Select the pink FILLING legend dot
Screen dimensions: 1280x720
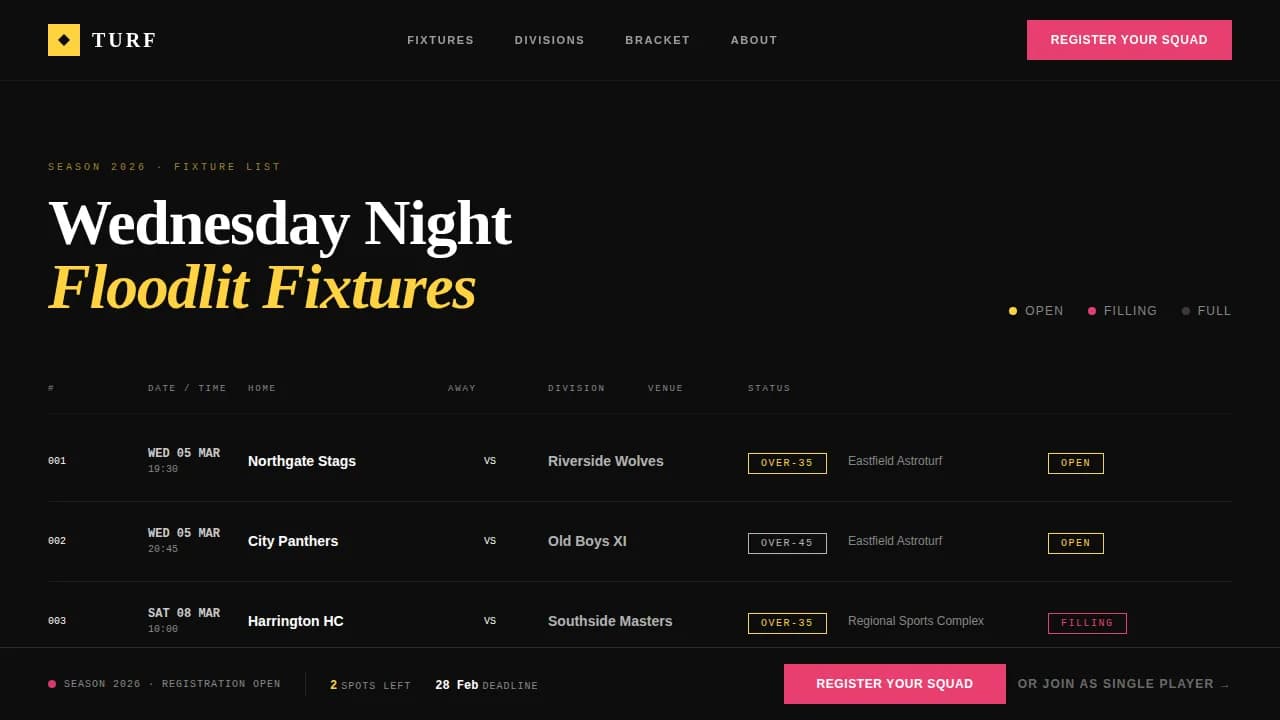[1092, 311]
